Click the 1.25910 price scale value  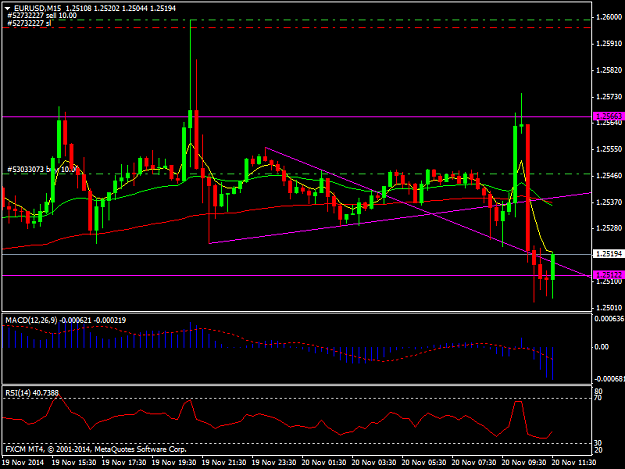tap(609, 43)
